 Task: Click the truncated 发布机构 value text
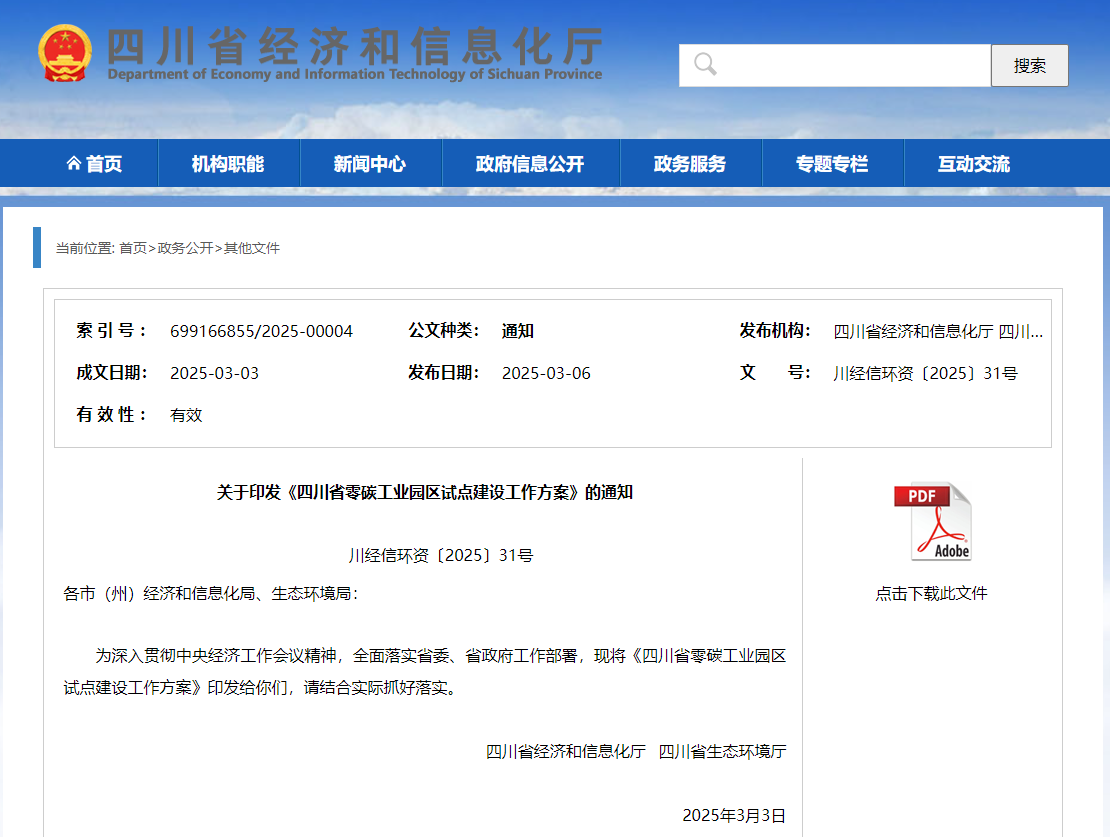coord(938,331)
